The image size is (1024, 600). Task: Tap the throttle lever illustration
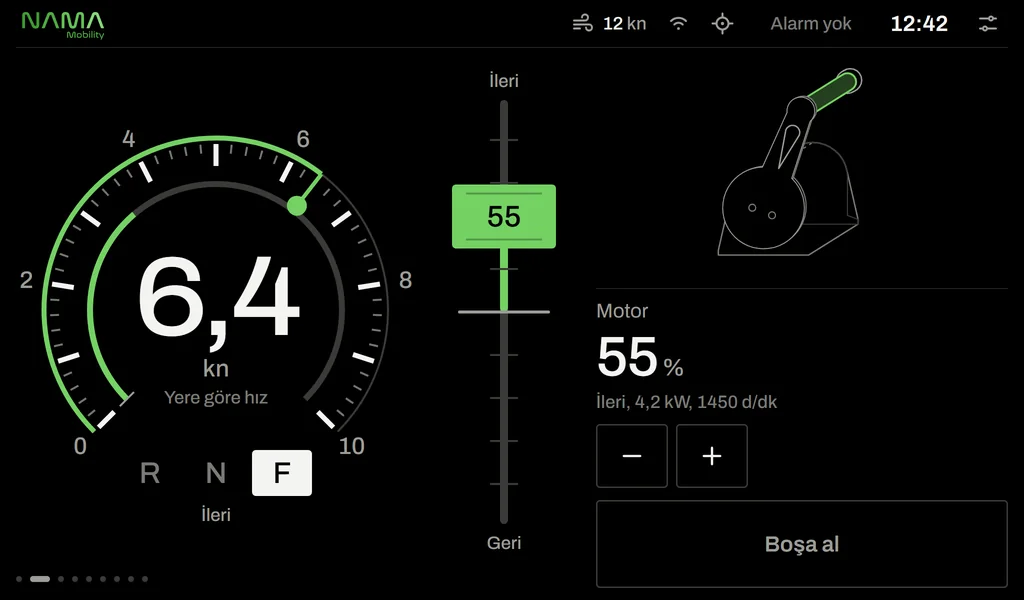pyautogui.click(x=790, y=162)
